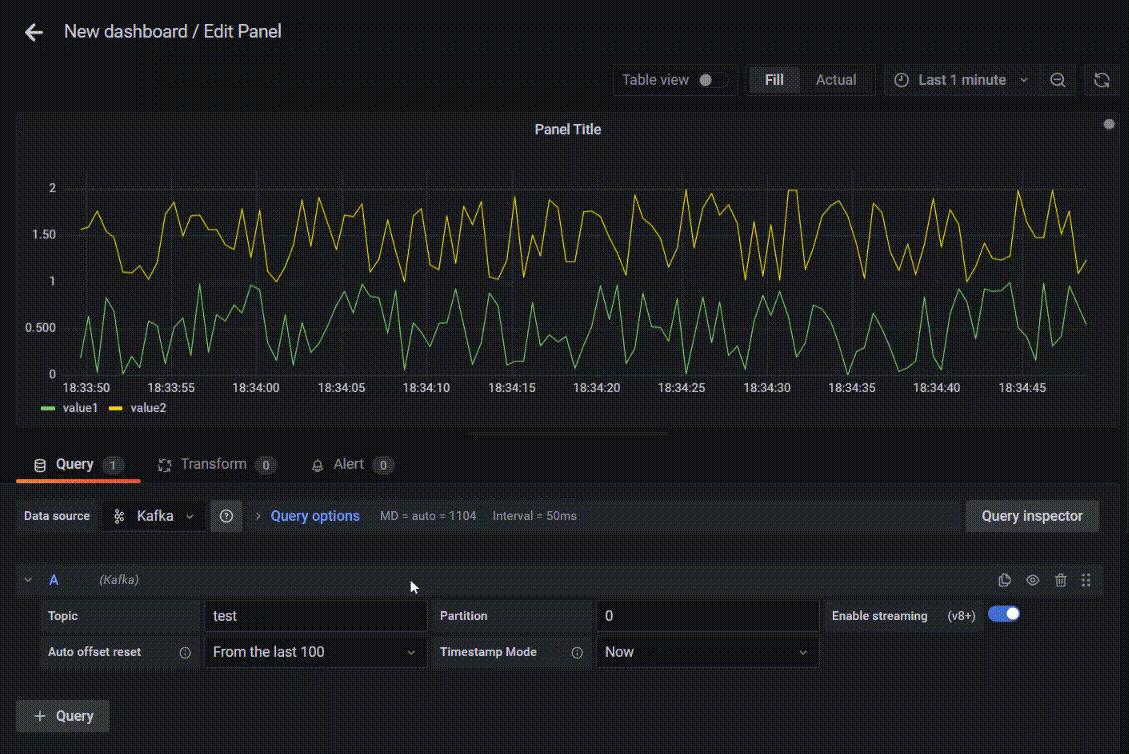The width and height of the screenshot is (1129, 754).
Task: Switch panel display to Actual mode
Action: point(836,80)
